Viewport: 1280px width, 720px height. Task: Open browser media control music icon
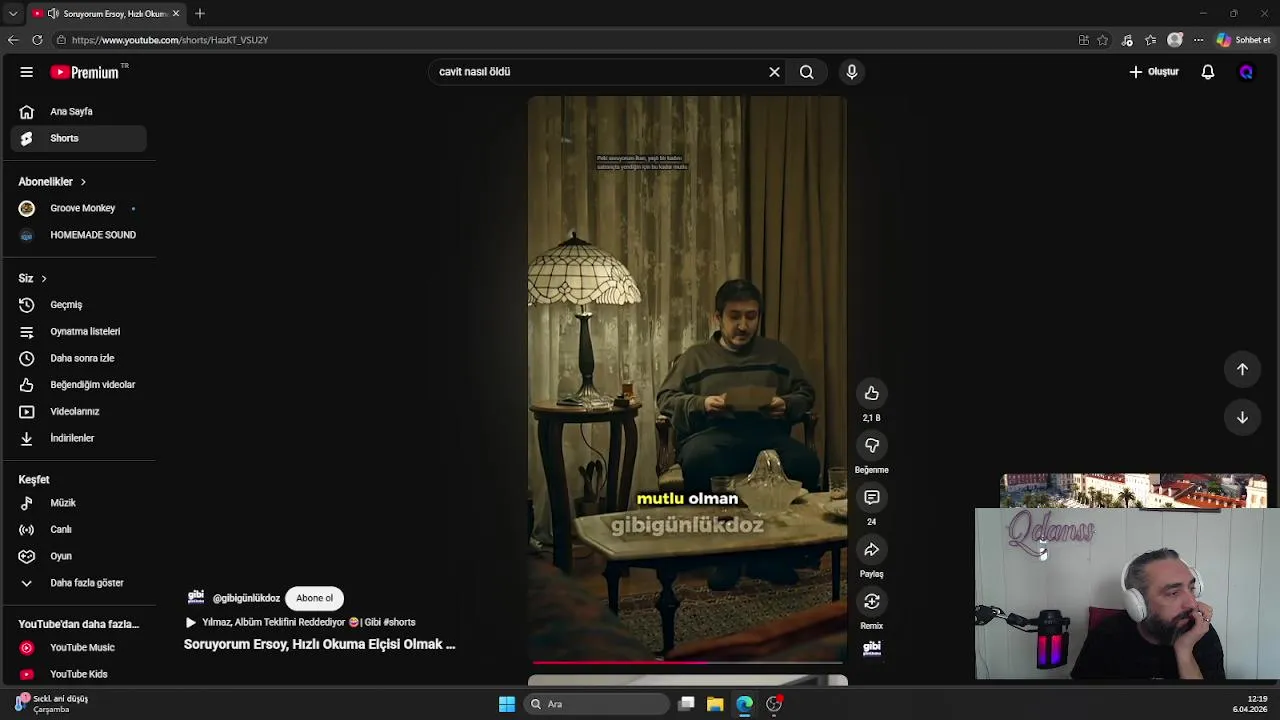click(x=1127, y=40)
